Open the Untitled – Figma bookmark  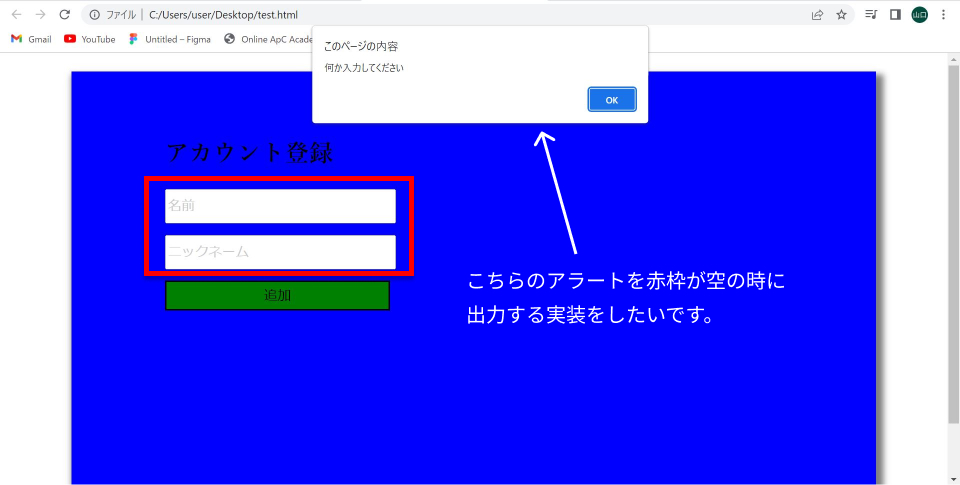point(170,39)
